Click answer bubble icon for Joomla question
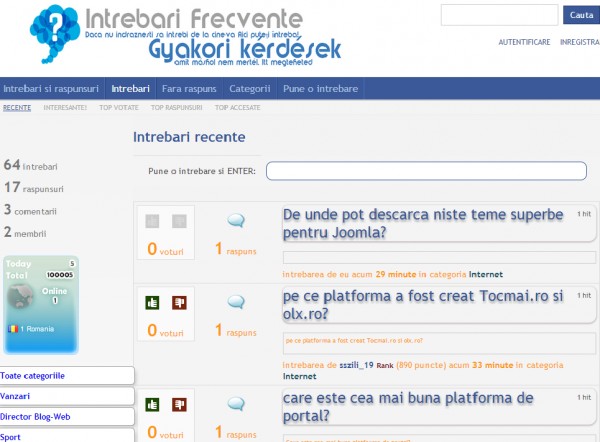The width and height of the screenshot is (600, 442). pos(236,221)
